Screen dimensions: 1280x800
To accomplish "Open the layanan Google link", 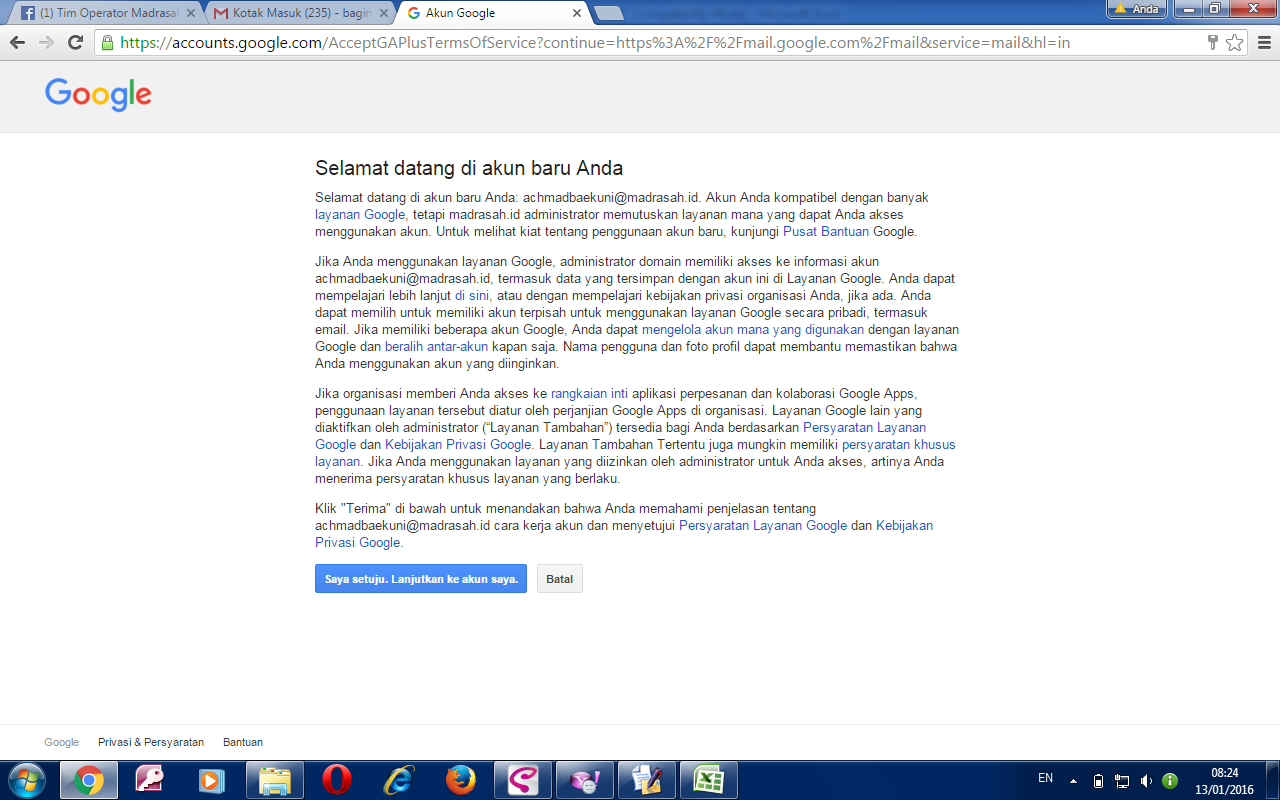I will click(x=360, y=215).
